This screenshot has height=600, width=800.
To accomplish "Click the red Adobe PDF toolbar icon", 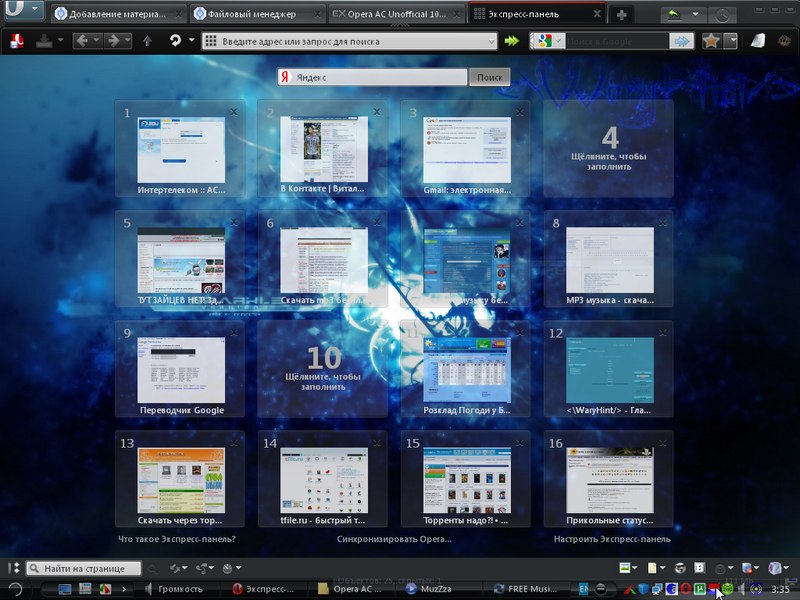I will click(17, 41).
